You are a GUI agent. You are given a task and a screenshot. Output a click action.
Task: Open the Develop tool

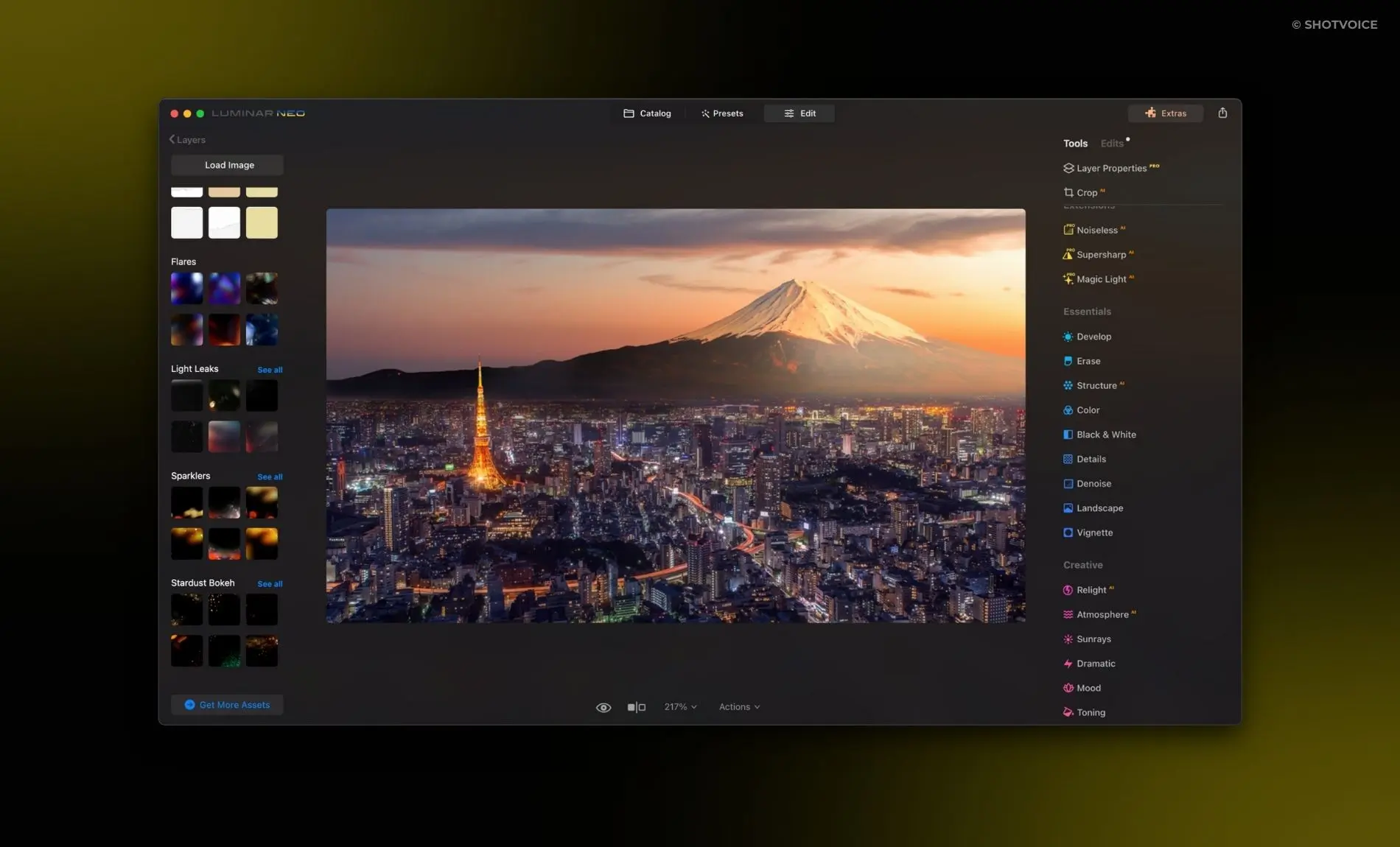click(x=1095, y=337)
